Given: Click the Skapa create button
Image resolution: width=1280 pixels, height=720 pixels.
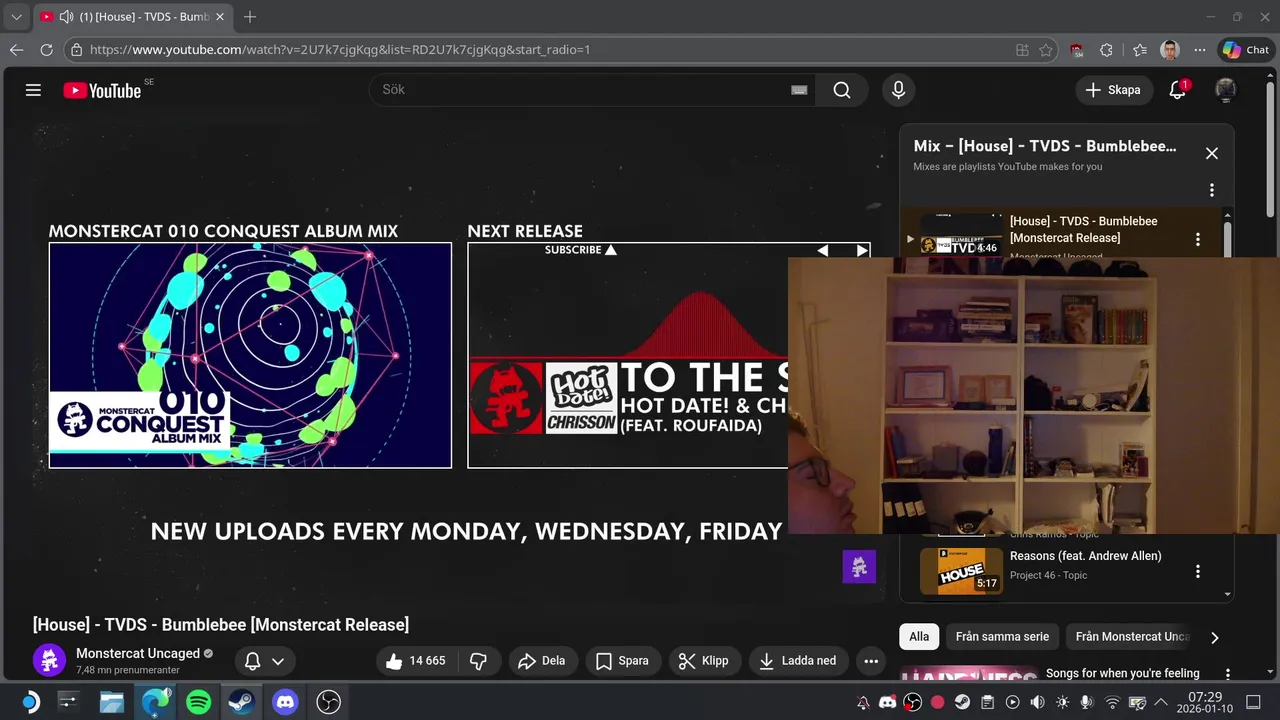Looking at the screenshot, I should click(1114, 90).
